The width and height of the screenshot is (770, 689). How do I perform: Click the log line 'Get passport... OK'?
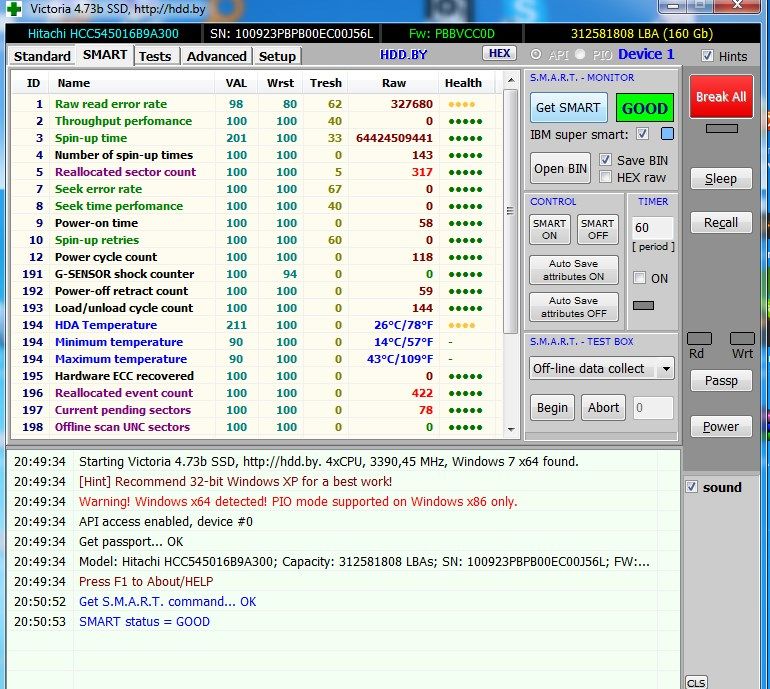(x=131, y=542)
